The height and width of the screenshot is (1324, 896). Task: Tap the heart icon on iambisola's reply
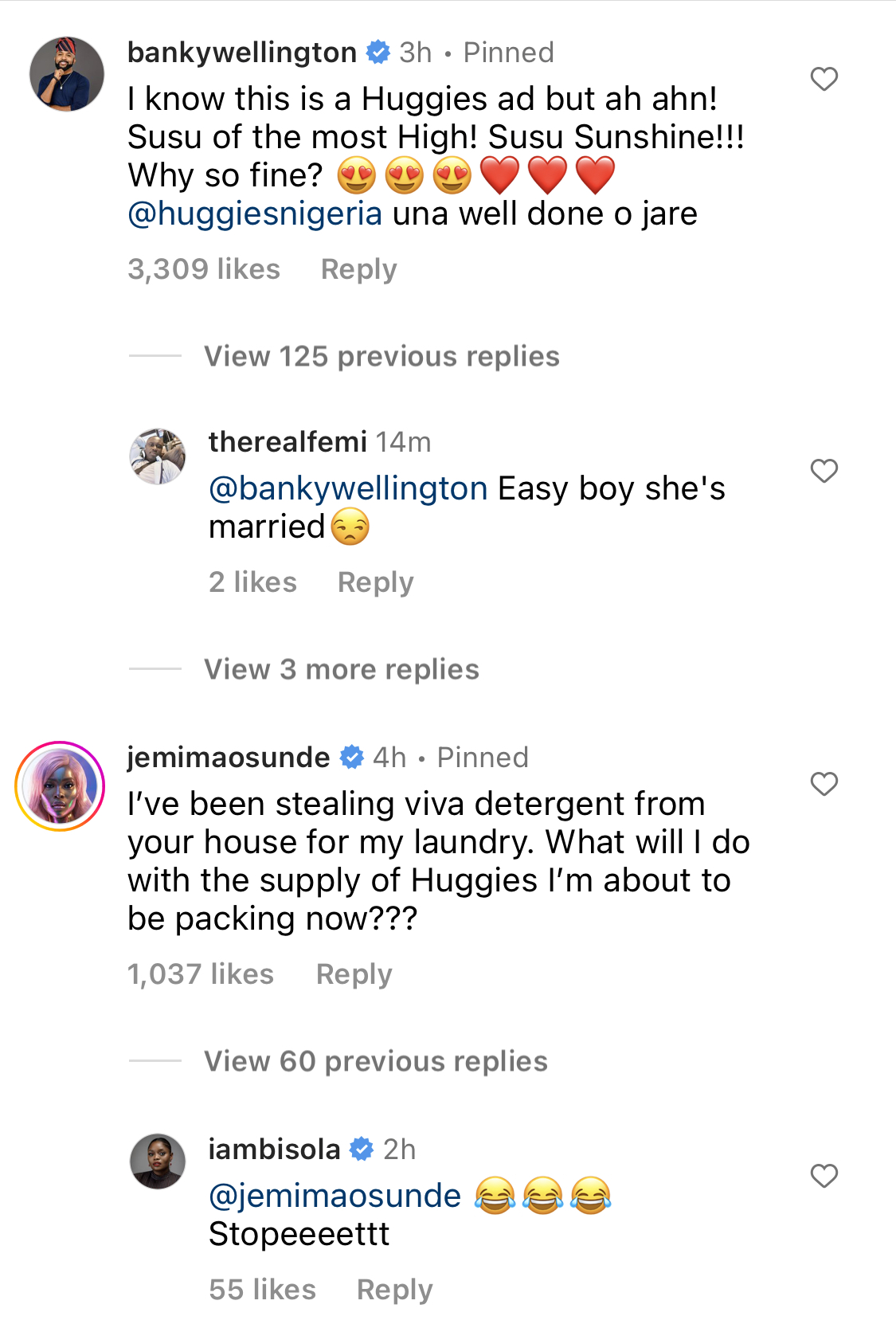click(x=824, y=1176)
